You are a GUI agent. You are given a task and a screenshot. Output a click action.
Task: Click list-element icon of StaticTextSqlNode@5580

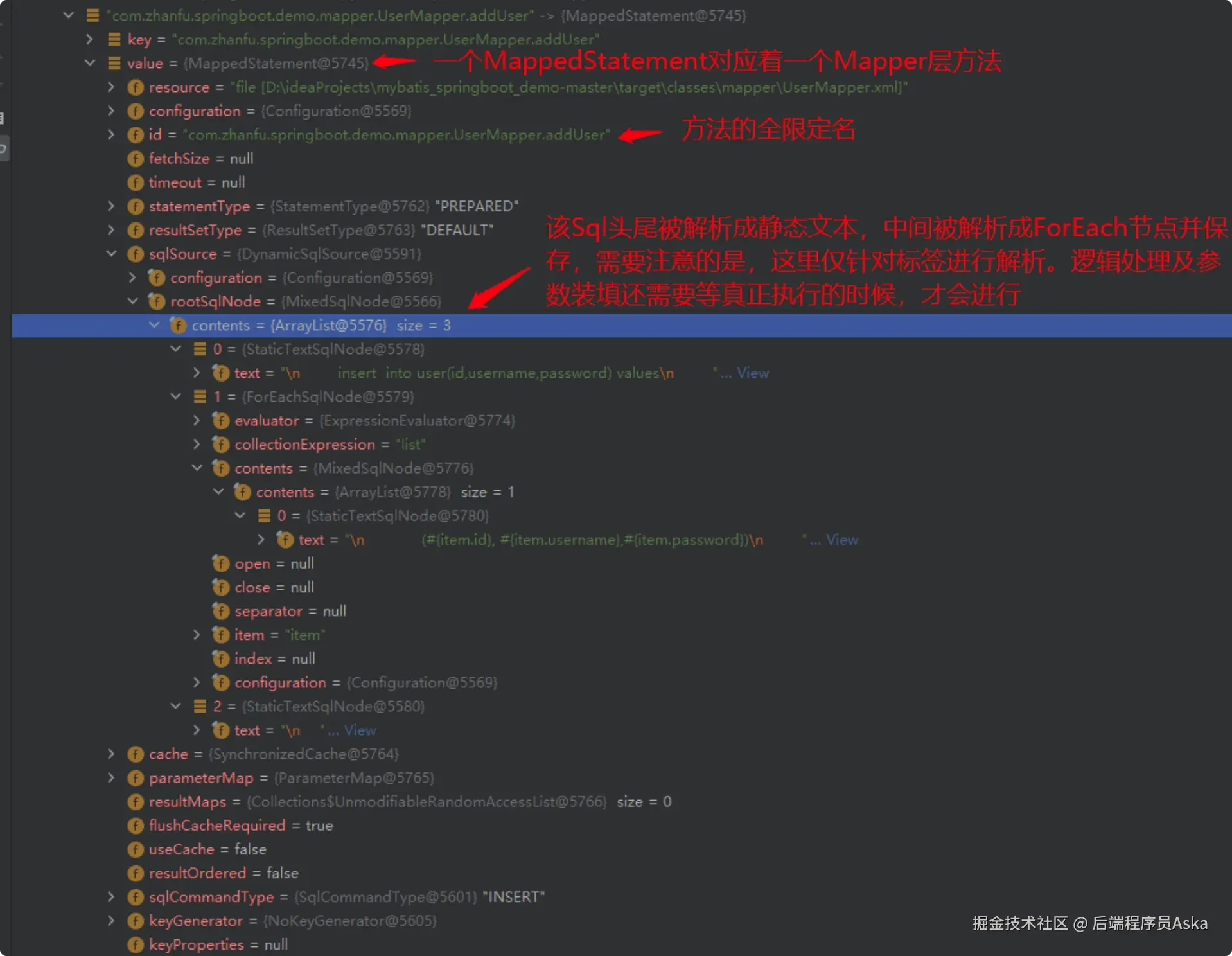coord(200,706)
